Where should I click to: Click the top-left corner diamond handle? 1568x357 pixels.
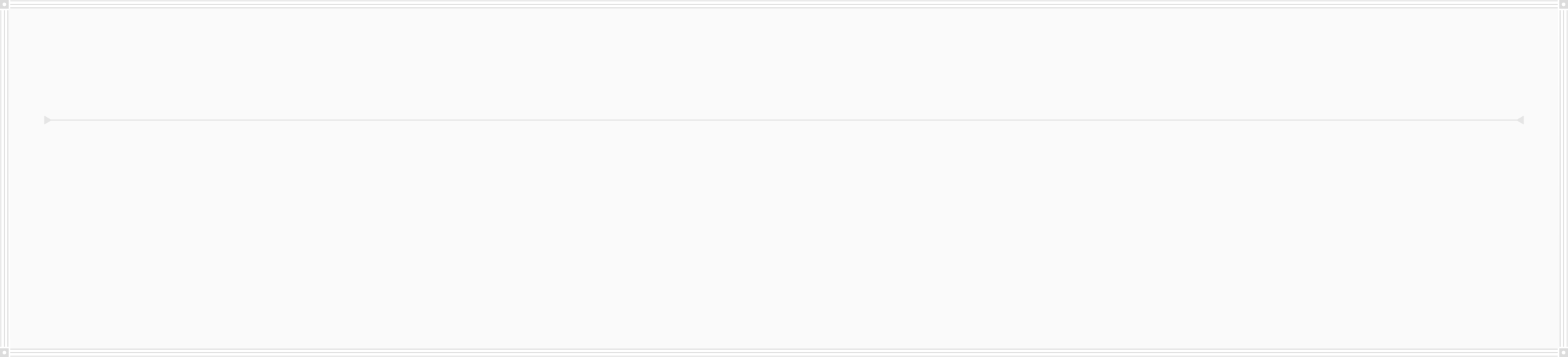(4, 5)
